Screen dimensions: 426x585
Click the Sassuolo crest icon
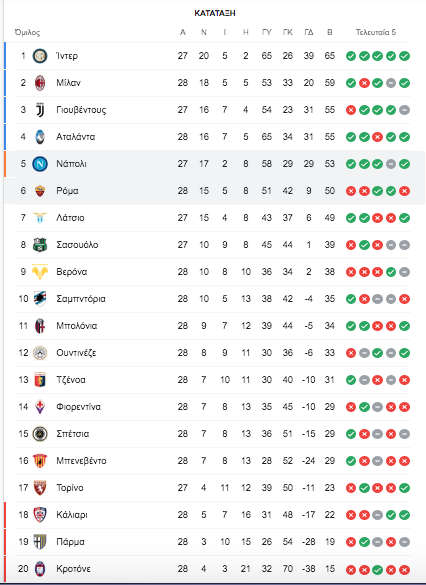(x=40, y=245)
